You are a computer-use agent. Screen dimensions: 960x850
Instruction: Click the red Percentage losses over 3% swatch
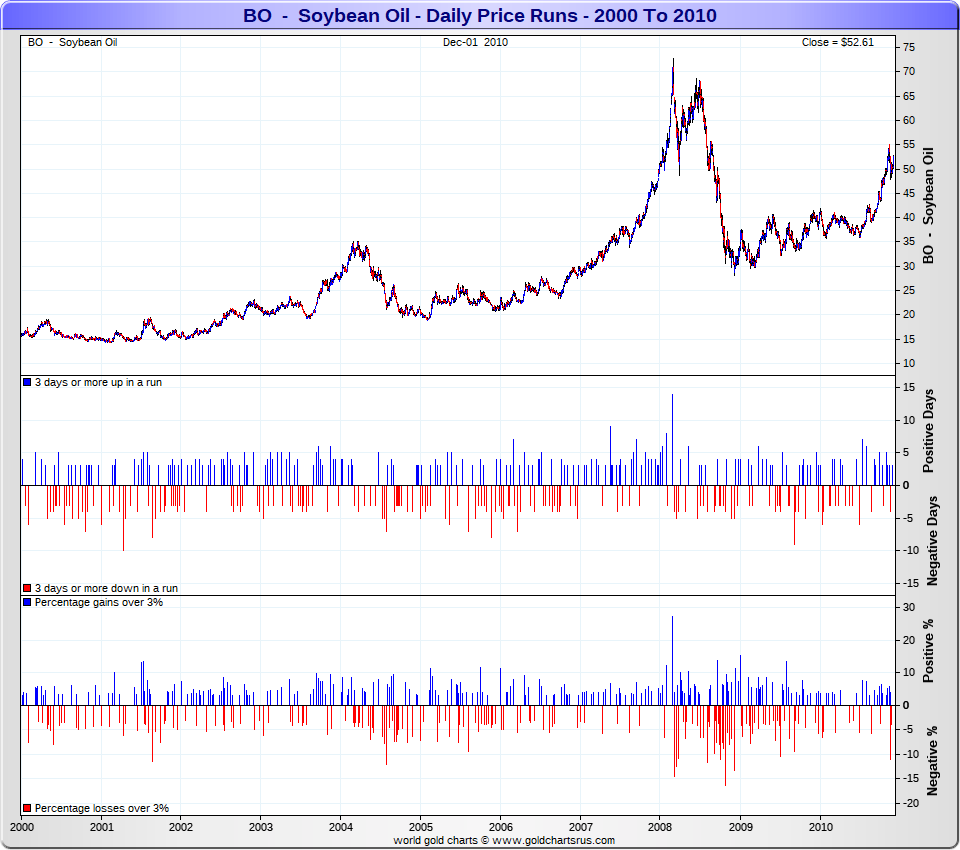click(x=27, y=808)
